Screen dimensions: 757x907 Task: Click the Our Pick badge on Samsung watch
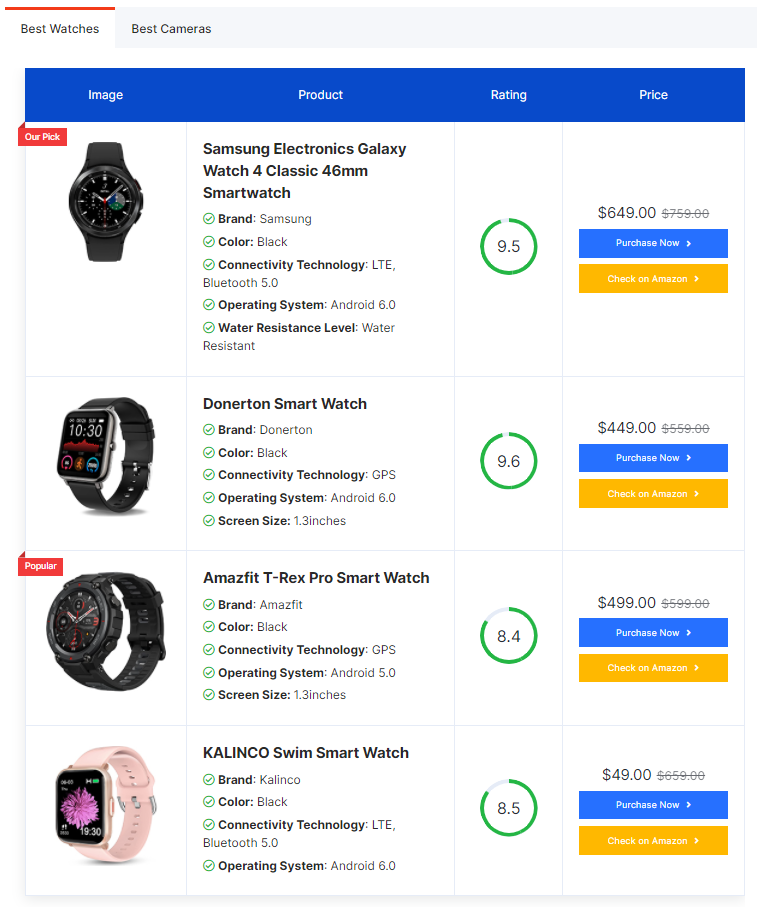(42, 137)
